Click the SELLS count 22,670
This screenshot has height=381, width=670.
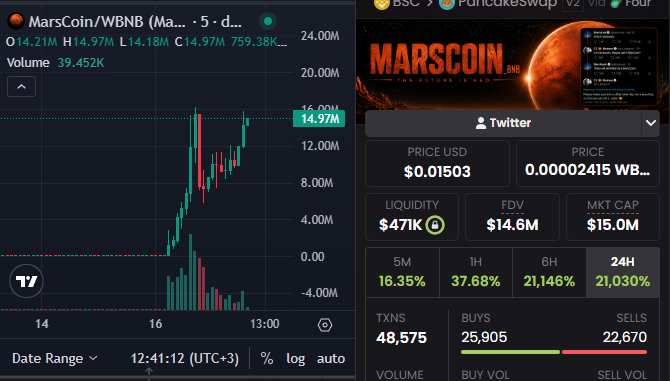pyautogui.click(x=625, y=337)
